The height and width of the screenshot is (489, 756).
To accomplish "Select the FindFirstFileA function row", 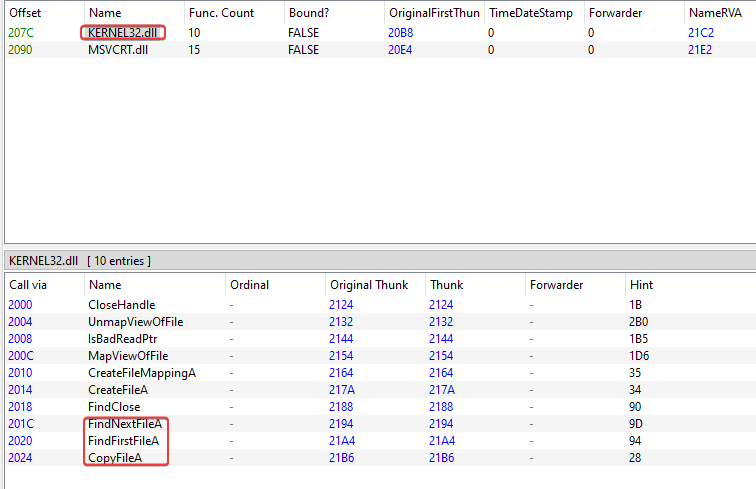I will [x=380, y=441].
